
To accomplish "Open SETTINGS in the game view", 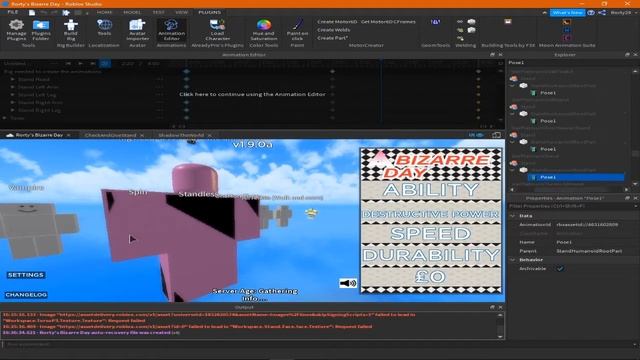I will (x=26, y=275).
